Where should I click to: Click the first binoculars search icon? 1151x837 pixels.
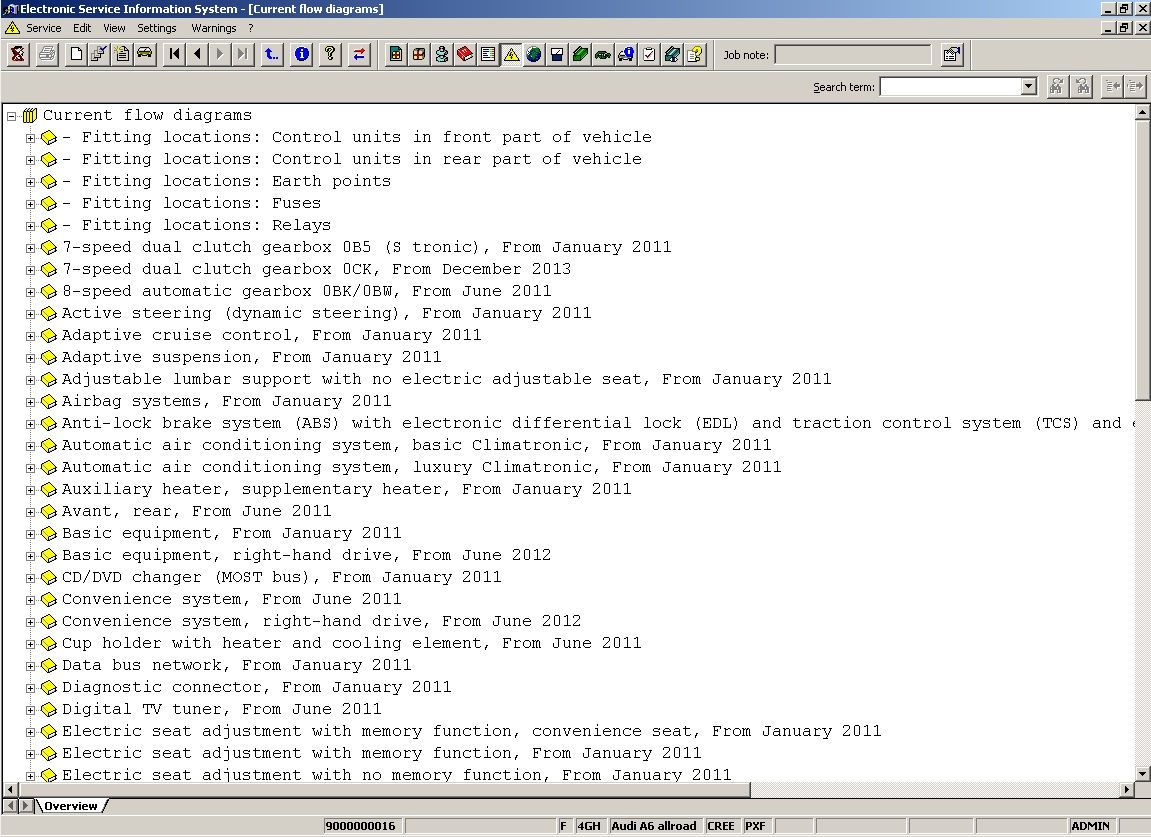tap(1056, 87)
